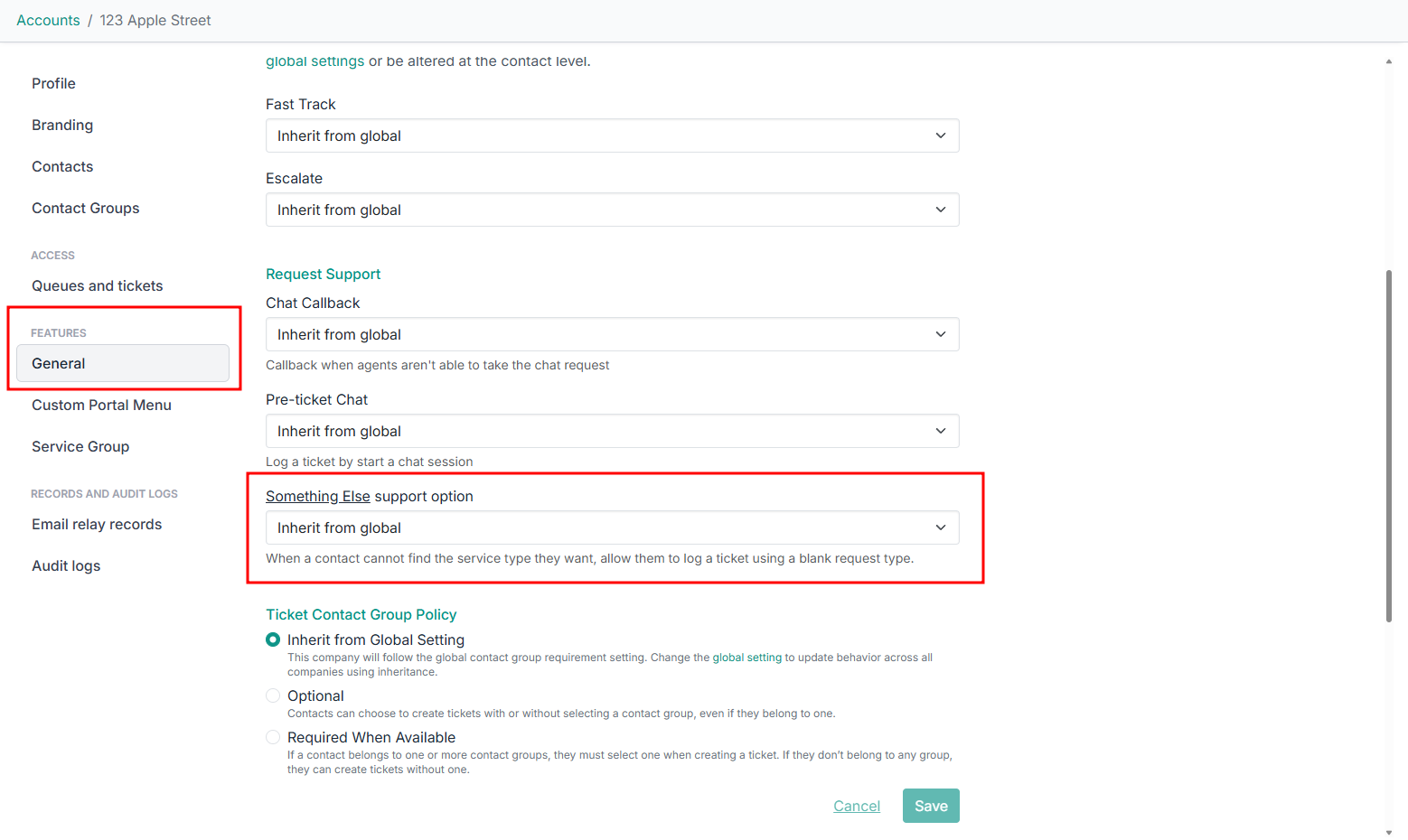The width and height of the screenshot is (1408, 840).
Task: Open Profile in the sidebar
Action: pos(53,83)
